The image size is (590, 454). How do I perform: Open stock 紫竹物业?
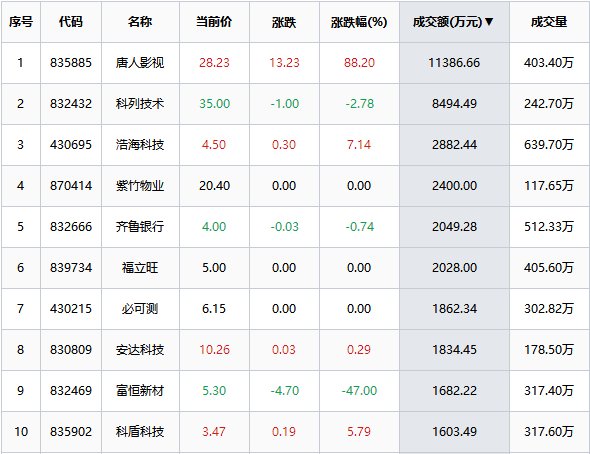click(140, 185)
